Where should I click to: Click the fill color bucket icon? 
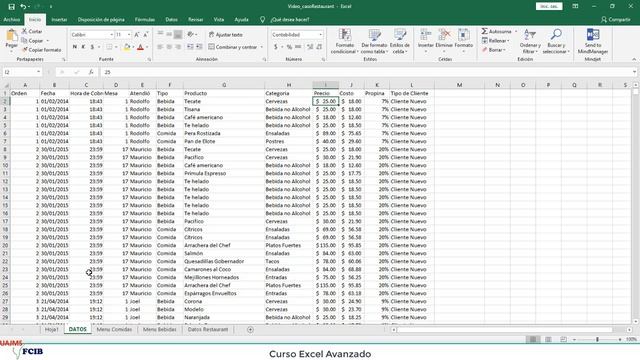[x=127, y=47]
